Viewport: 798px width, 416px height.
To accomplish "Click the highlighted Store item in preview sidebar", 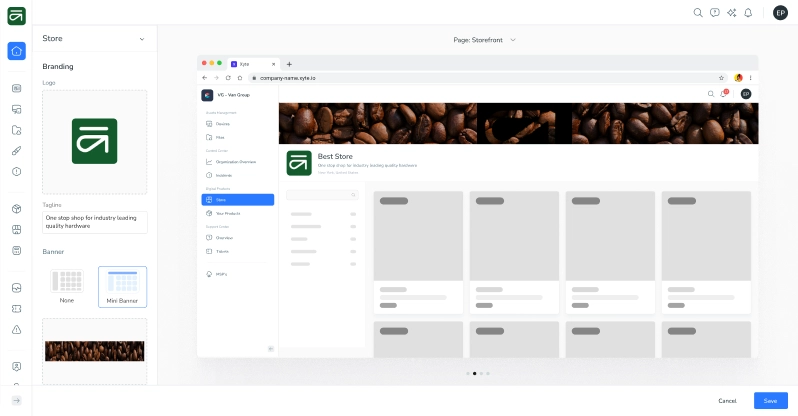I will pos(238,200).
